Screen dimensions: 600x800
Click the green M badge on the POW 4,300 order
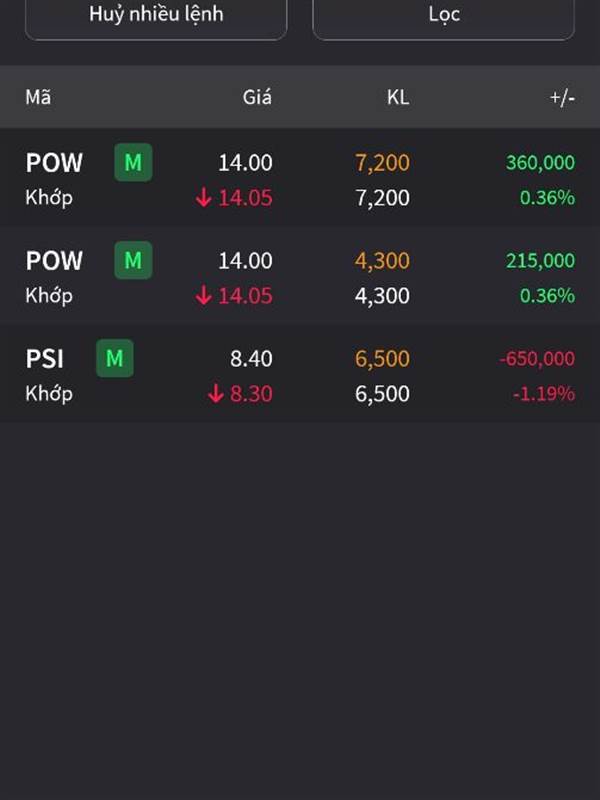click(x=133, y=260)
